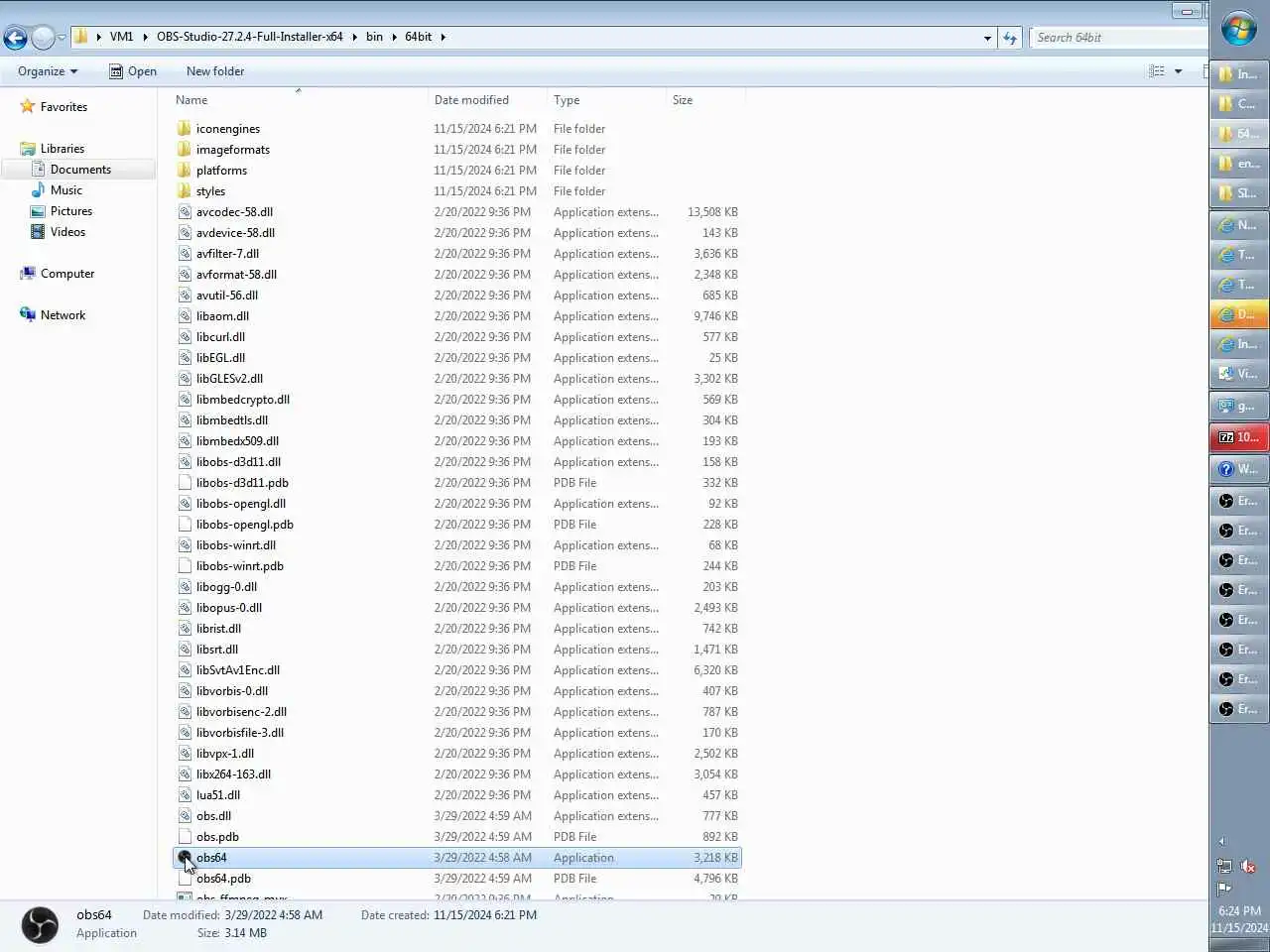Select the Videos library
This screenshot has width=1270, height=952.
point(67,232)
